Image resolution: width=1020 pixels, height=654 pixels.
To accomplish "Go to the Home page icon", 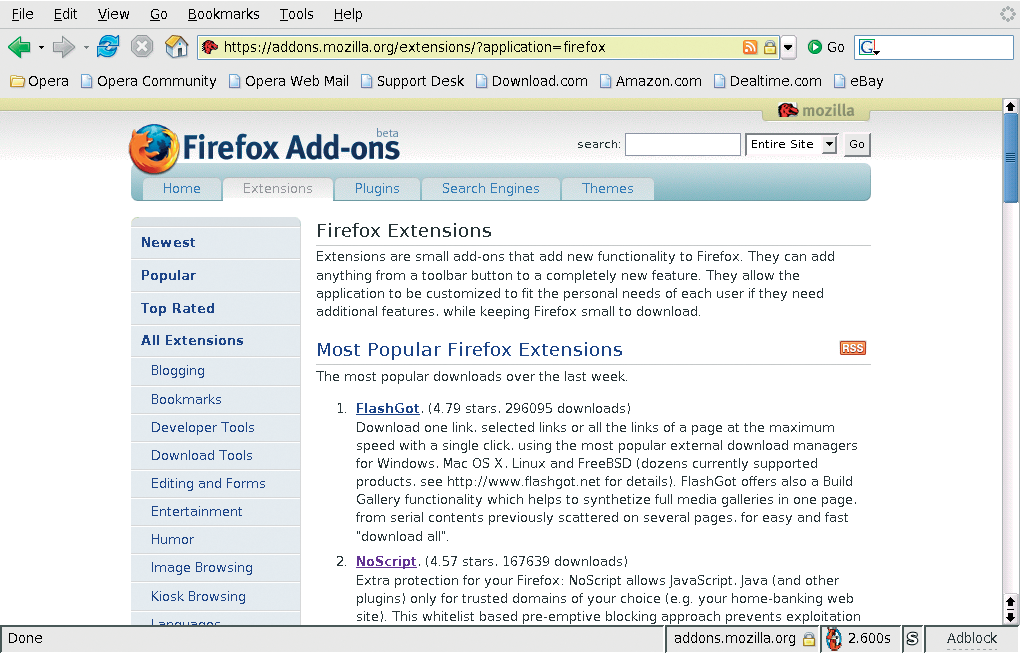I will [x=176, y=47].
